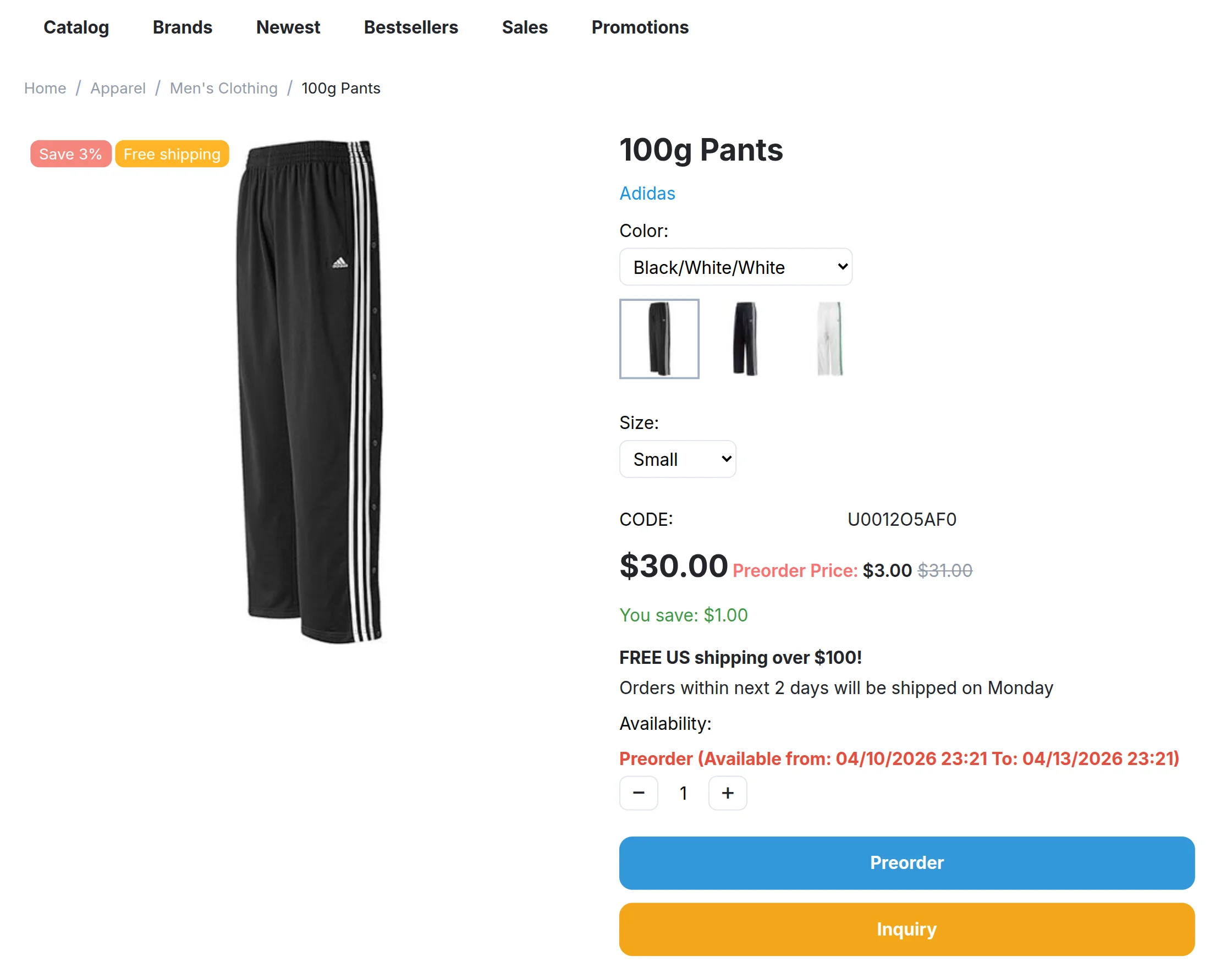Navigate to Bestsellers

[410, 27]
